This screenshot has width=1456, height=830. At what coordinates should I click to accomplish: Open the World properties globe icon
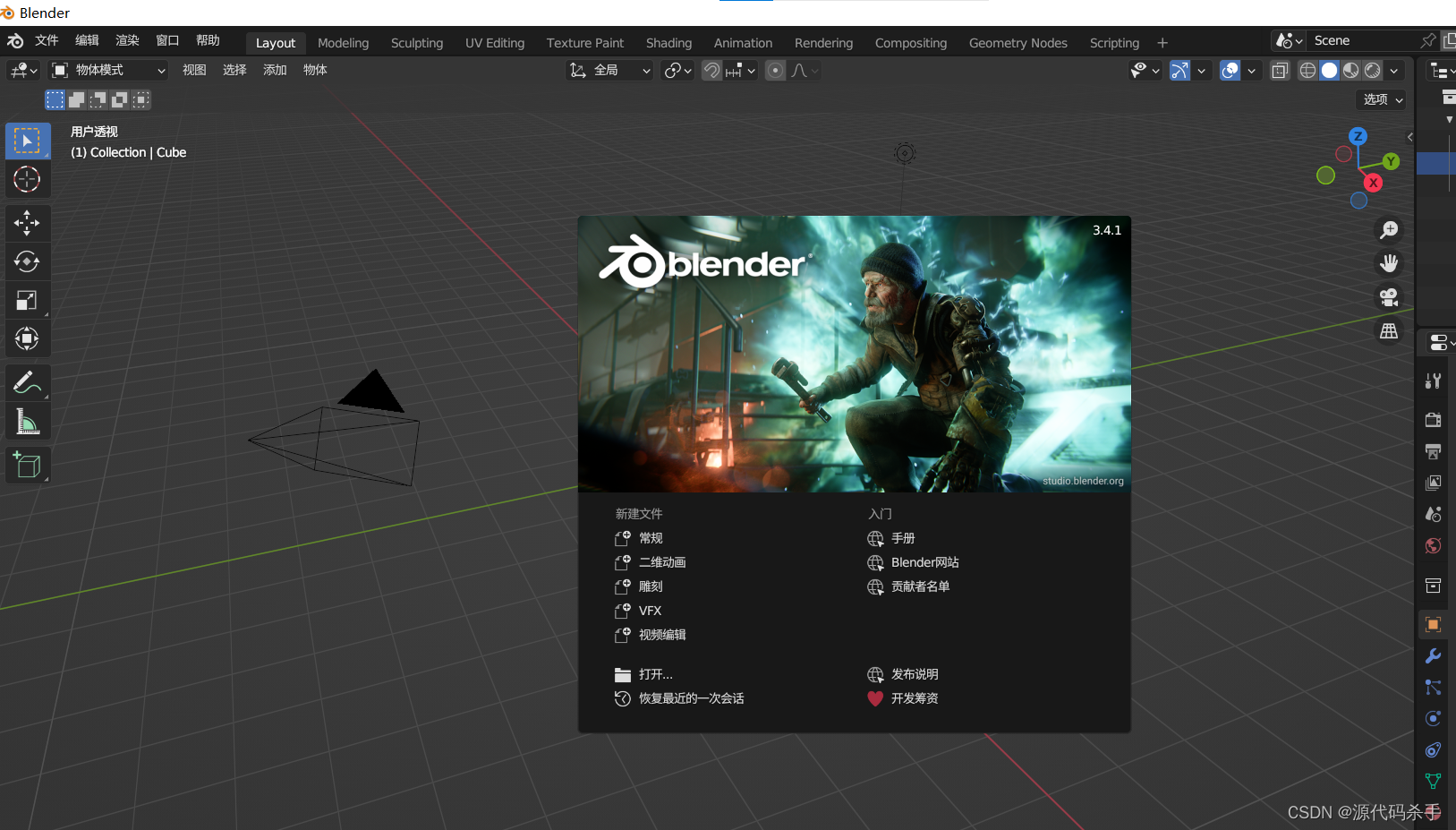click(1433, 545)
